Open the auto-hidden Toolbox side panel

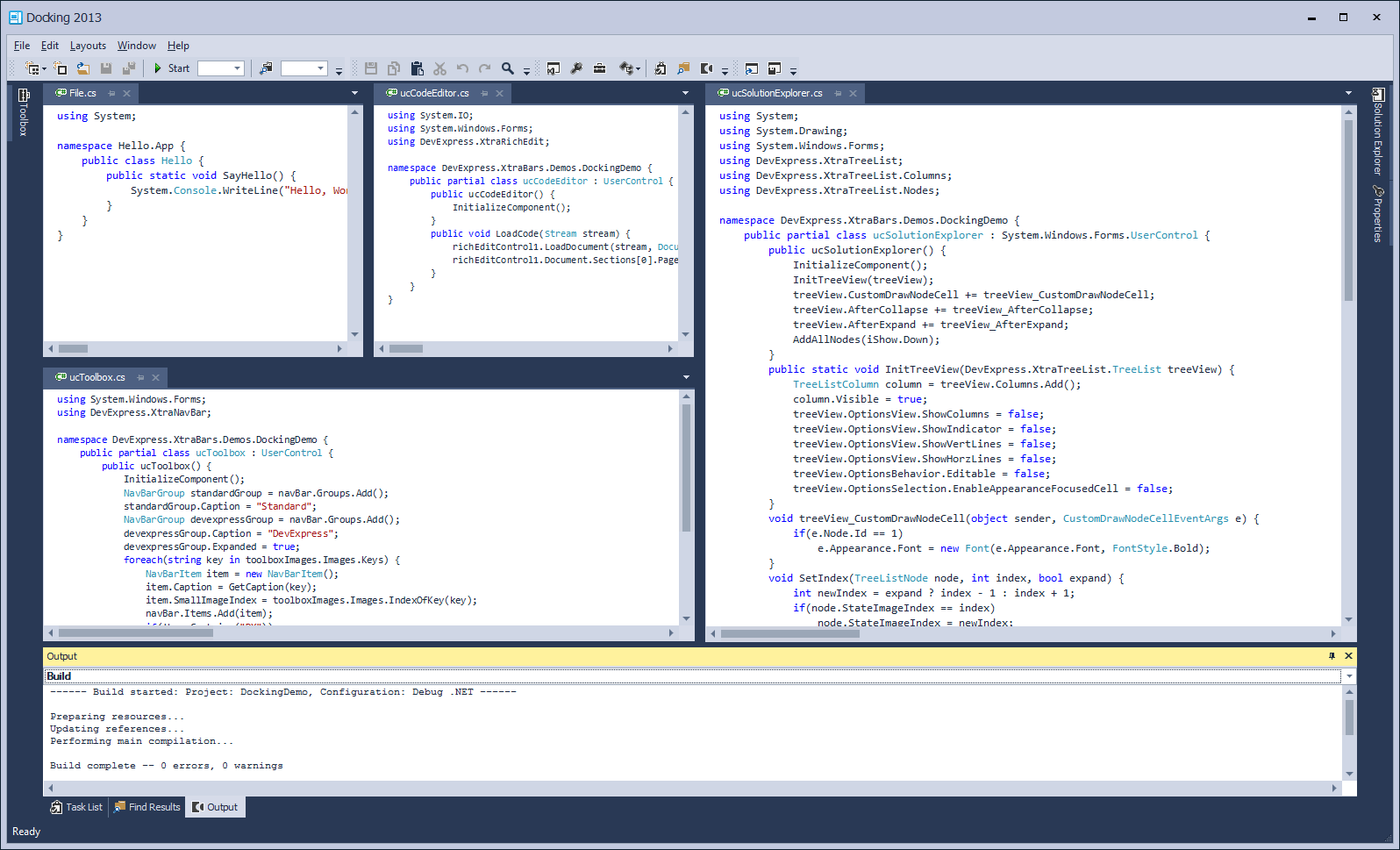[24, 112]
